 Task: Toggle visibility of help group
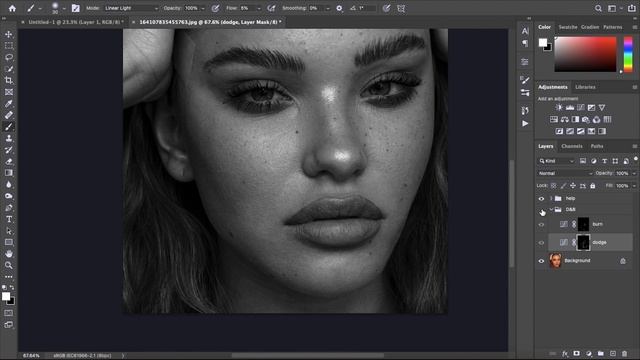(541, 198)
